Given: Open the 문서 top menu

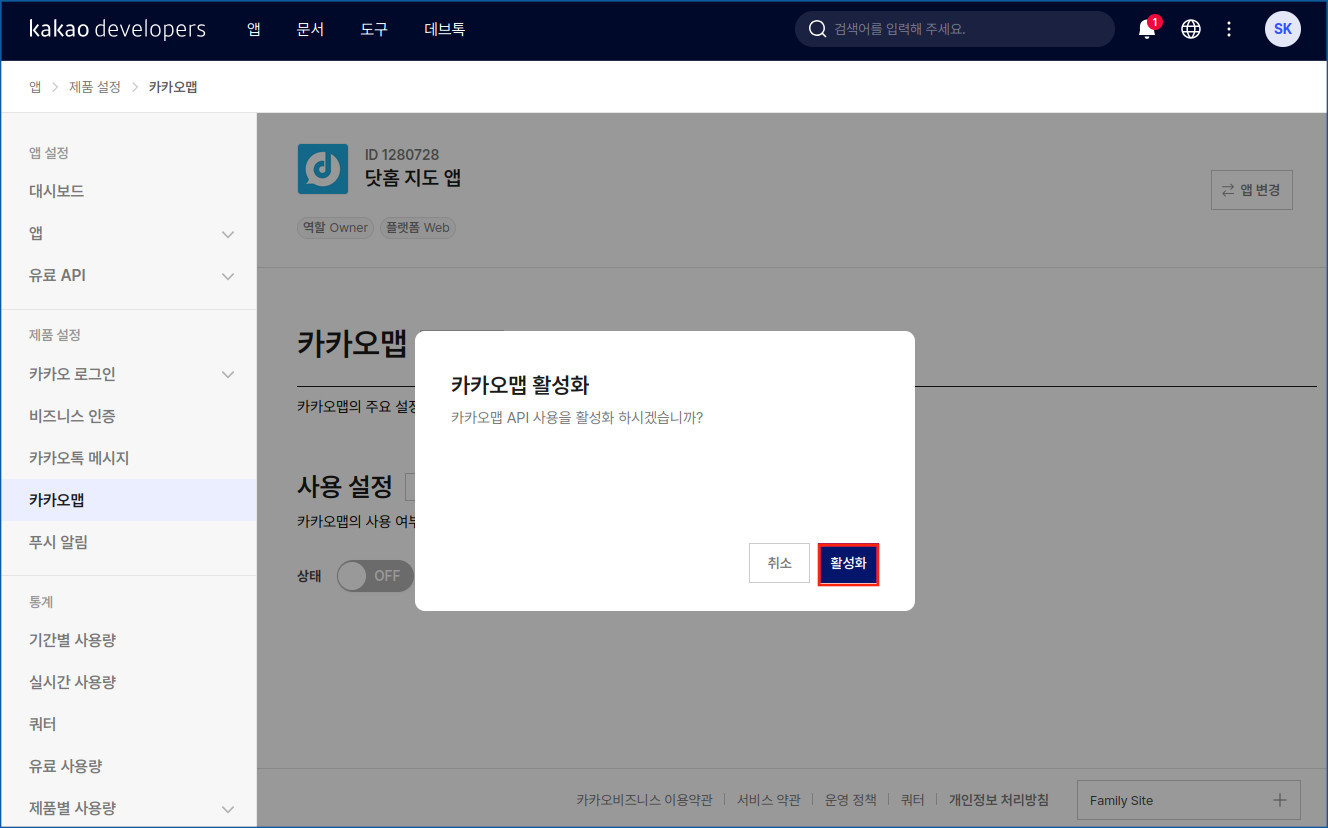Looking at the screenshot, I should pyautogui.click(x=310, y=29).
